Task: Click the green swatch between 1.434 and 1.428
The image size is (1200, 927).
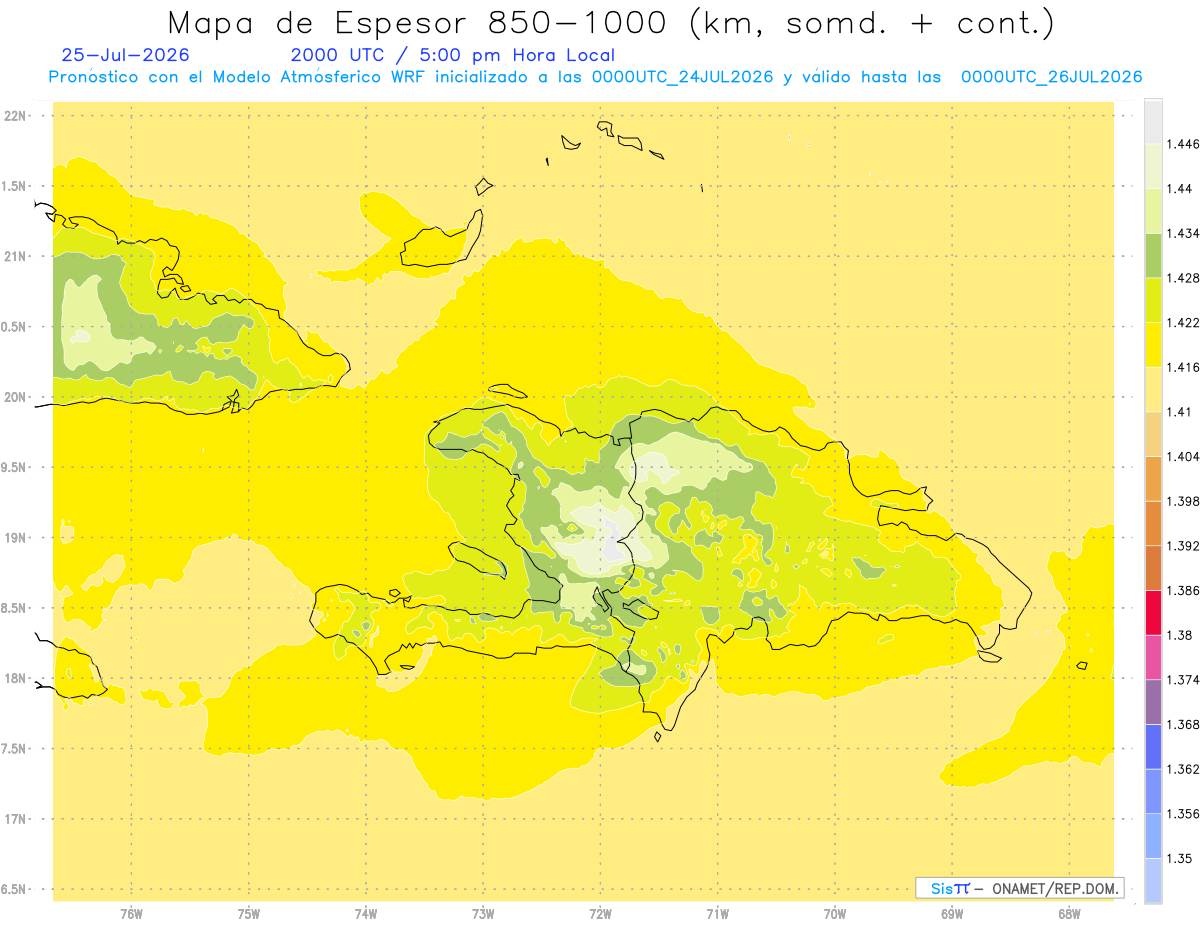Action: [x=1154, y=255]
